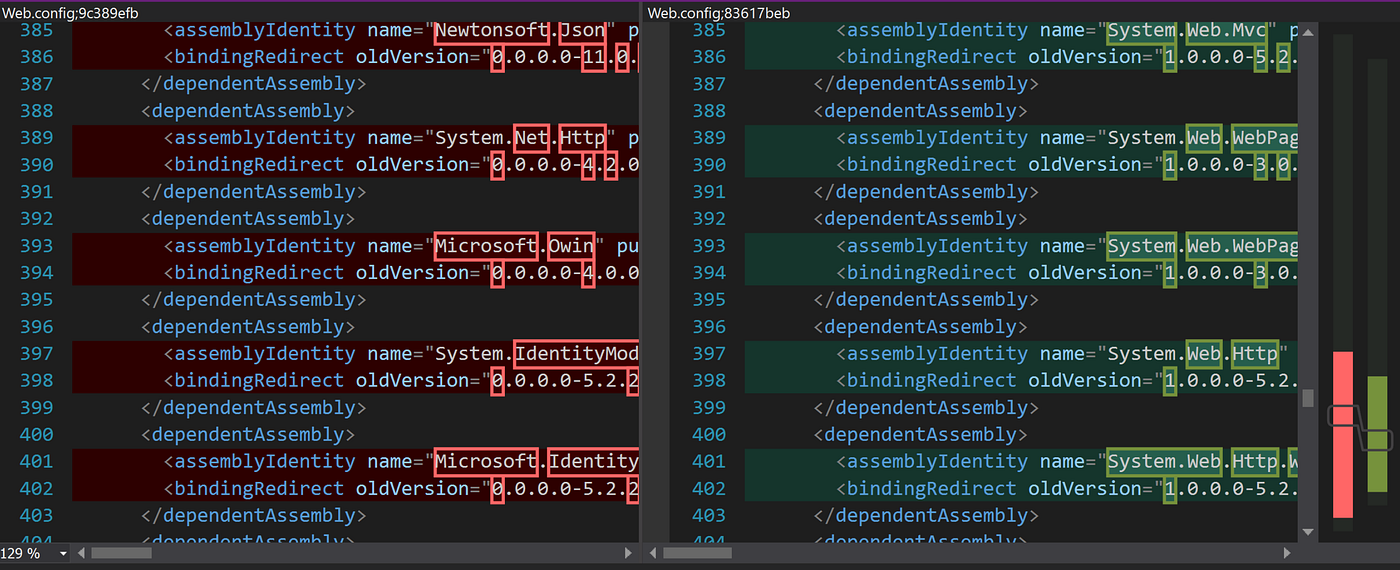Click bindingRedirect on right pane line 398
This screenshot has height=570, width=1400.
[932, 381]
